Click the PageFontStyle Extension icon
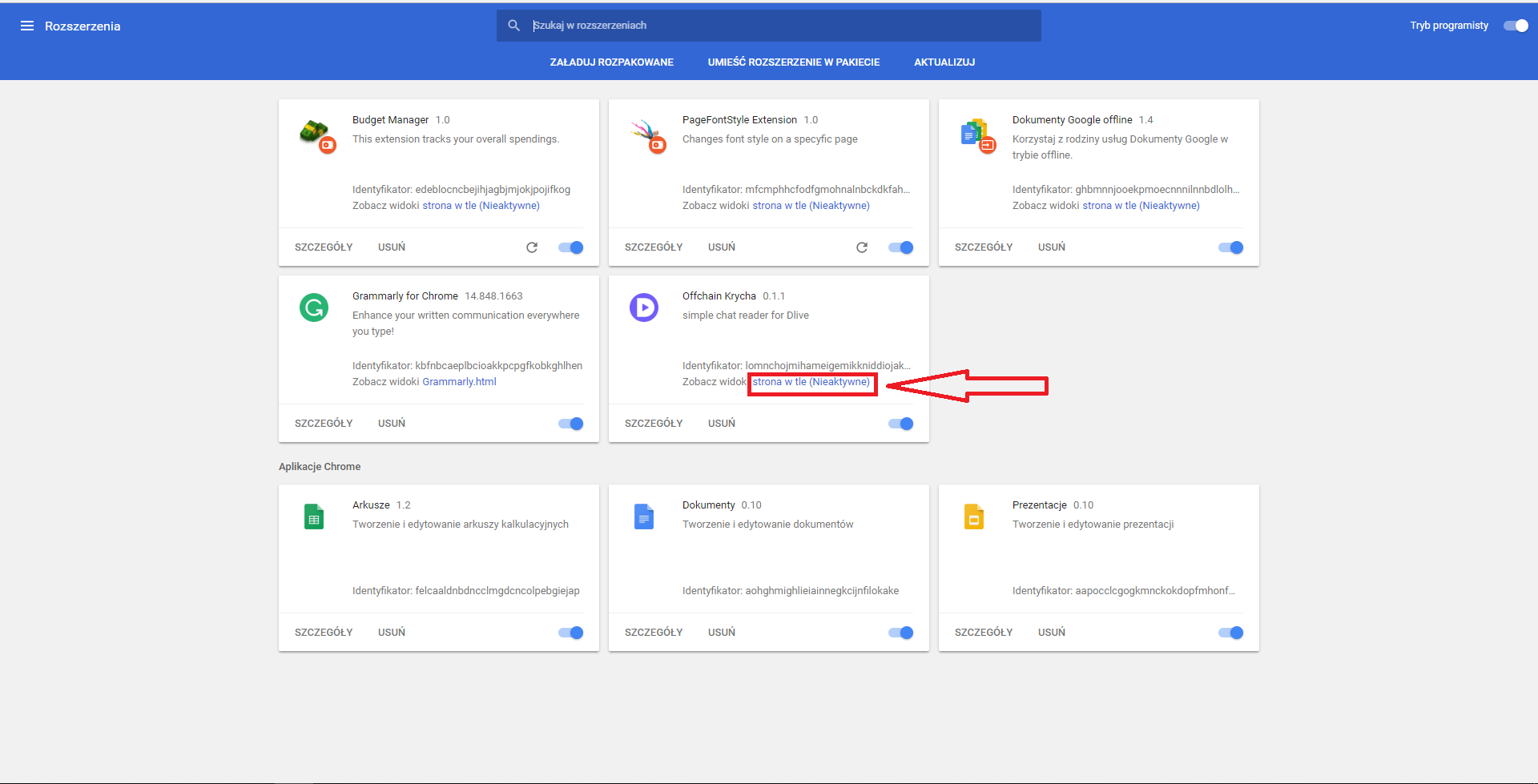 coord(647,135)
